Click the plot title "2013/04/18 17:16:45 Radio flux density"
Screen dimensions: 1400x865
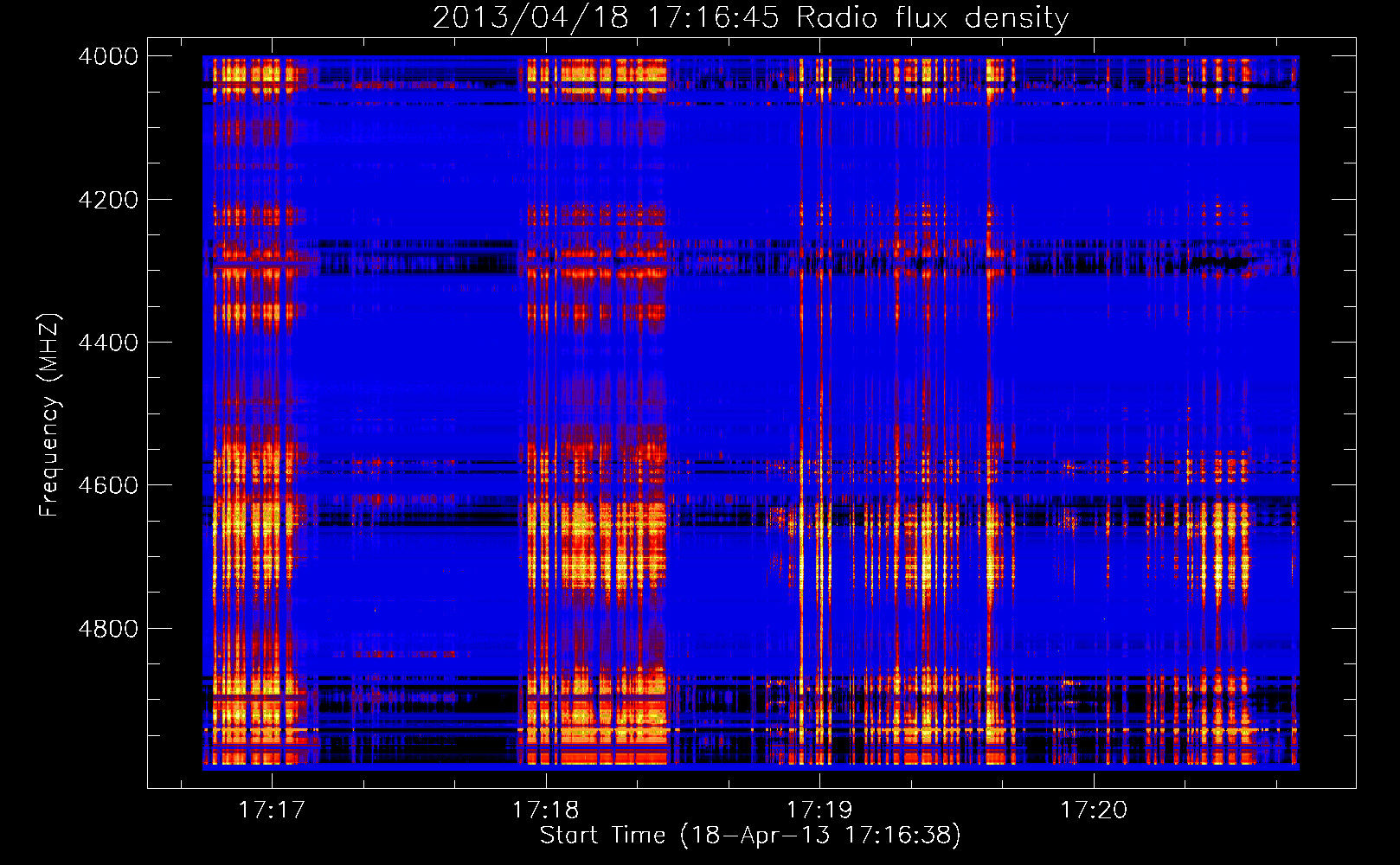pyautogui.click(x=750, y=17)
